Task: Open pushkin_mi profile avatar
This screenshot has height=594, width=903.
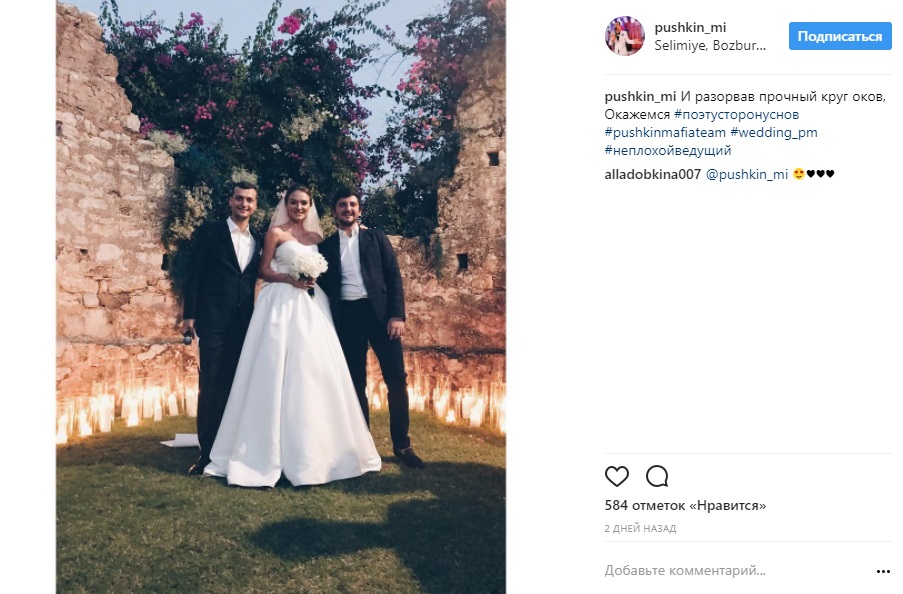Action: [625, 36]
